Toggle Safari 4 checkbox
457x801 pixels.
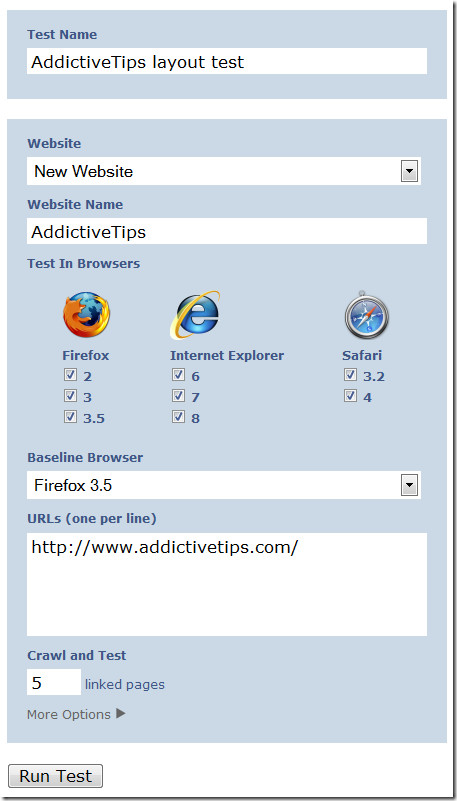[x=350, y=396]
